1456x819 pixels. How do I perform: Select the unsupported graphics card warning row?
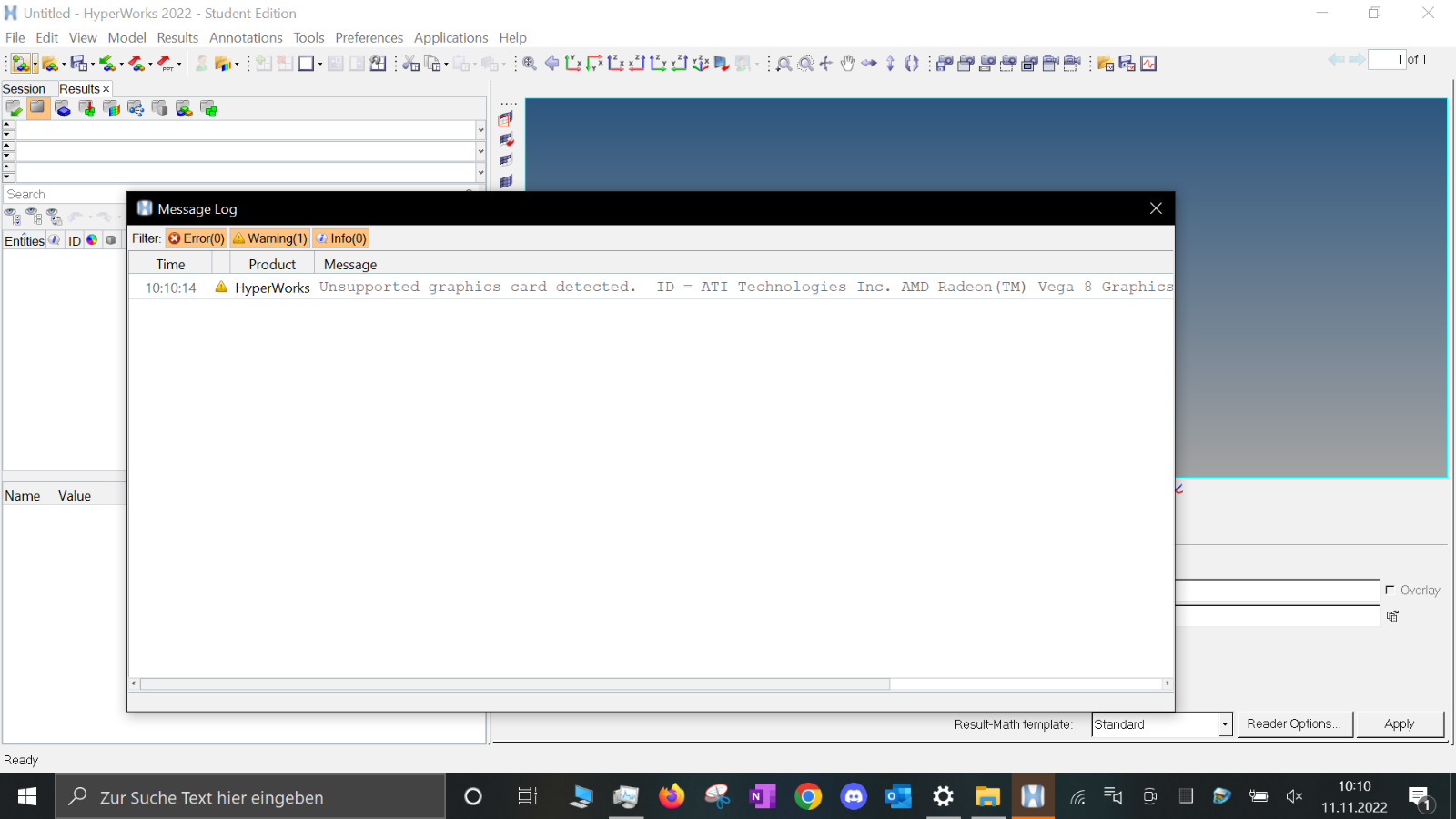pos(651,288)
